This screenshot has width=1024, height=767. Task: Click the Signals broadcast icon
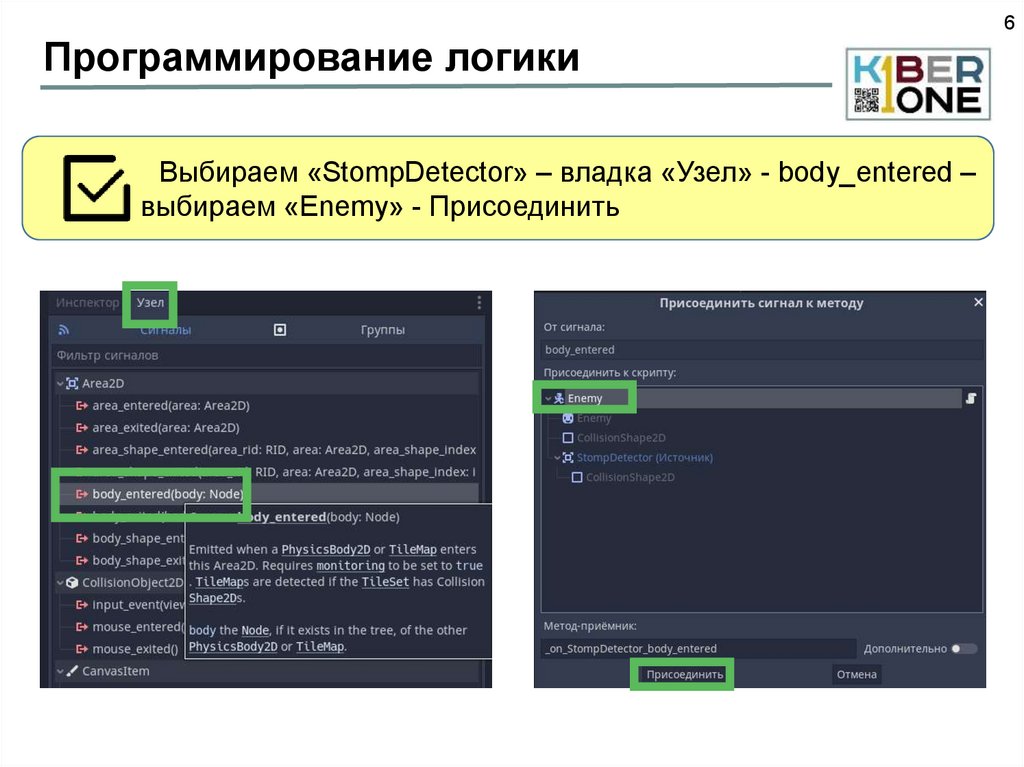click(x=63, y=330)
